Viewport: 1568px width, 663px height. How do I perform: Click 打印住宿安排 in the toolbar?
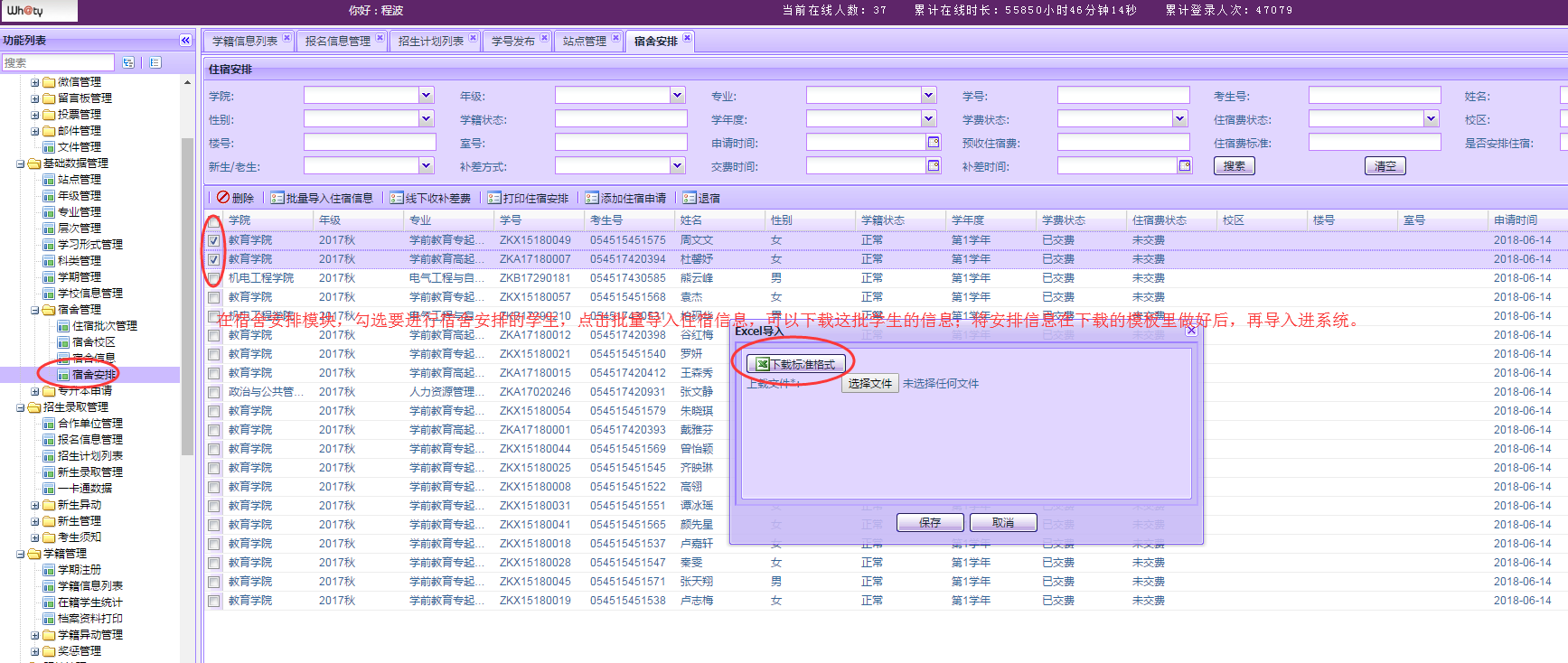528,198
